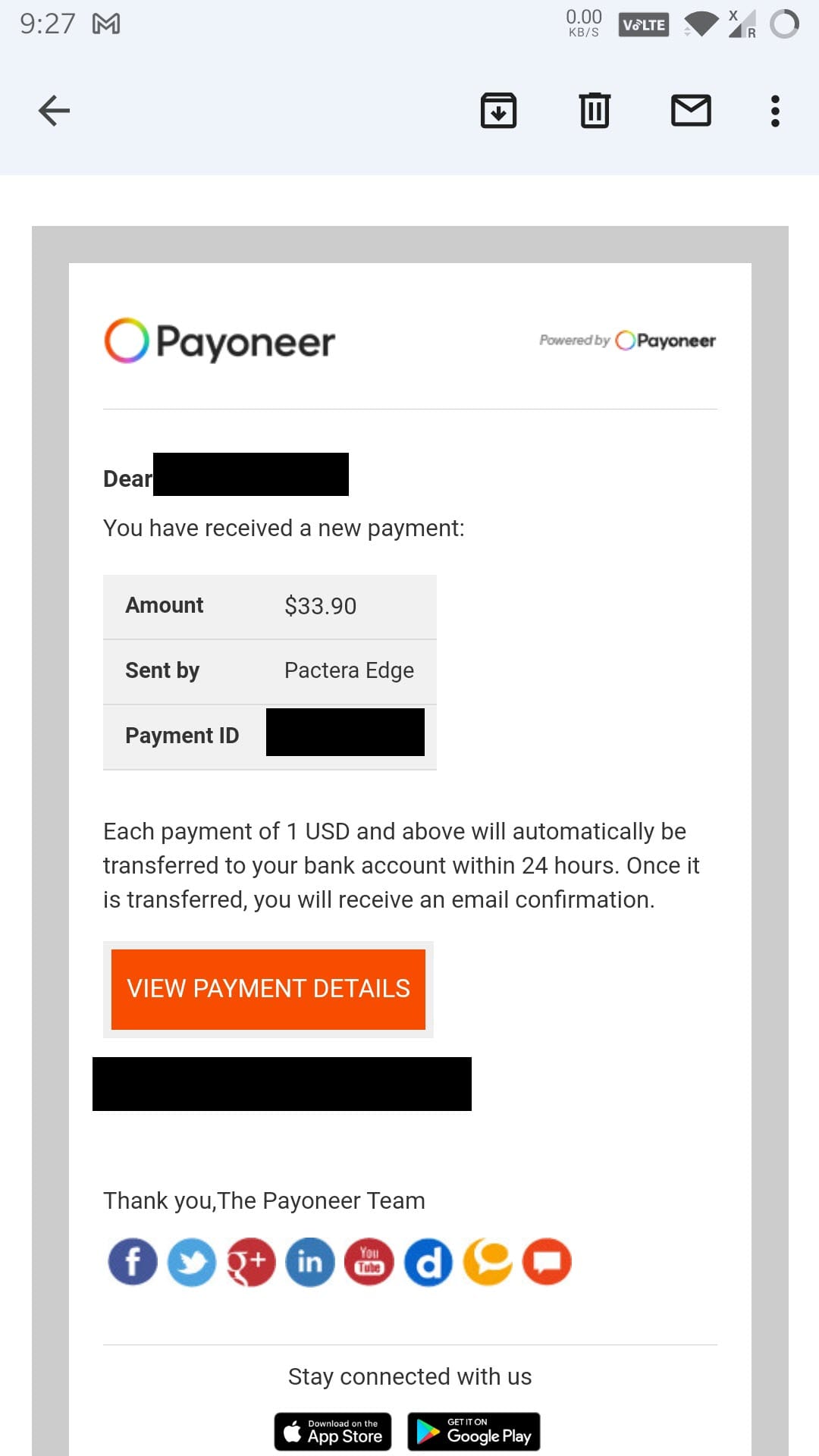819x1456 pixels.
Task: Open the three-dot overflow menu
Action: click(x=774, y=111)
